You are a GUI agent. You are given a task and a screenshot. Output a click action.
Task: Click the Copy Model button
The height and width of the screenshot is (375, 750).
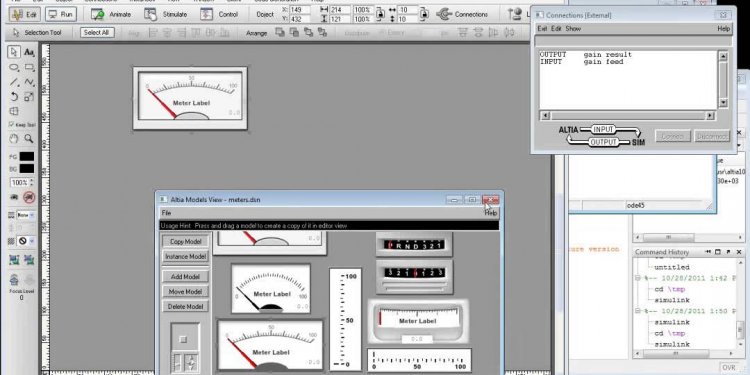click(186, 242)
